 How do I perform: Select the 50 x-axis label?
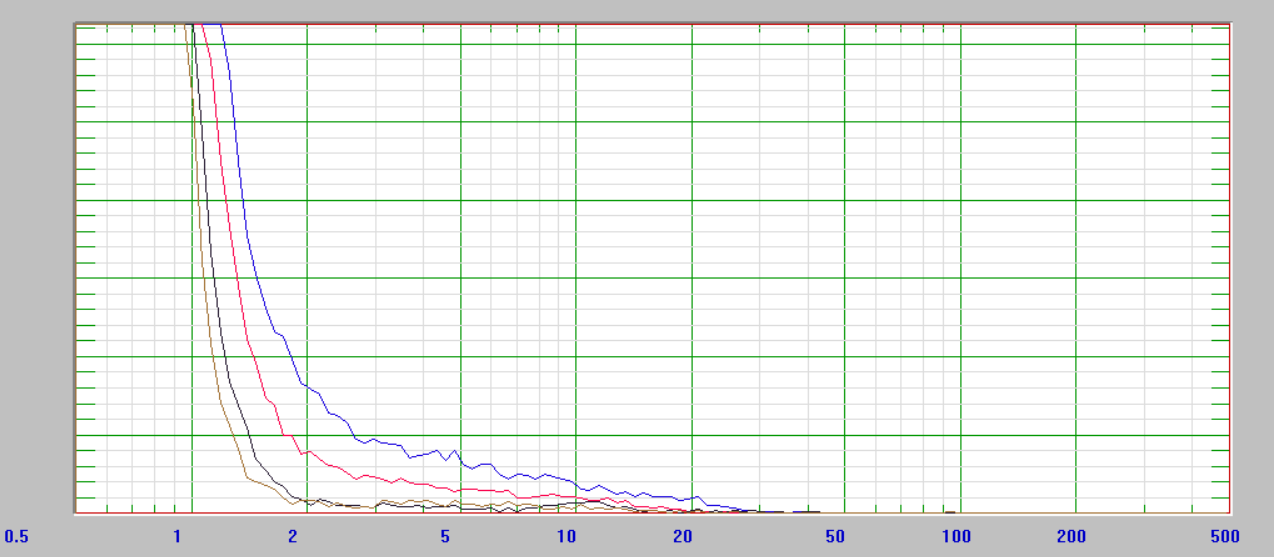pos(835,536)
